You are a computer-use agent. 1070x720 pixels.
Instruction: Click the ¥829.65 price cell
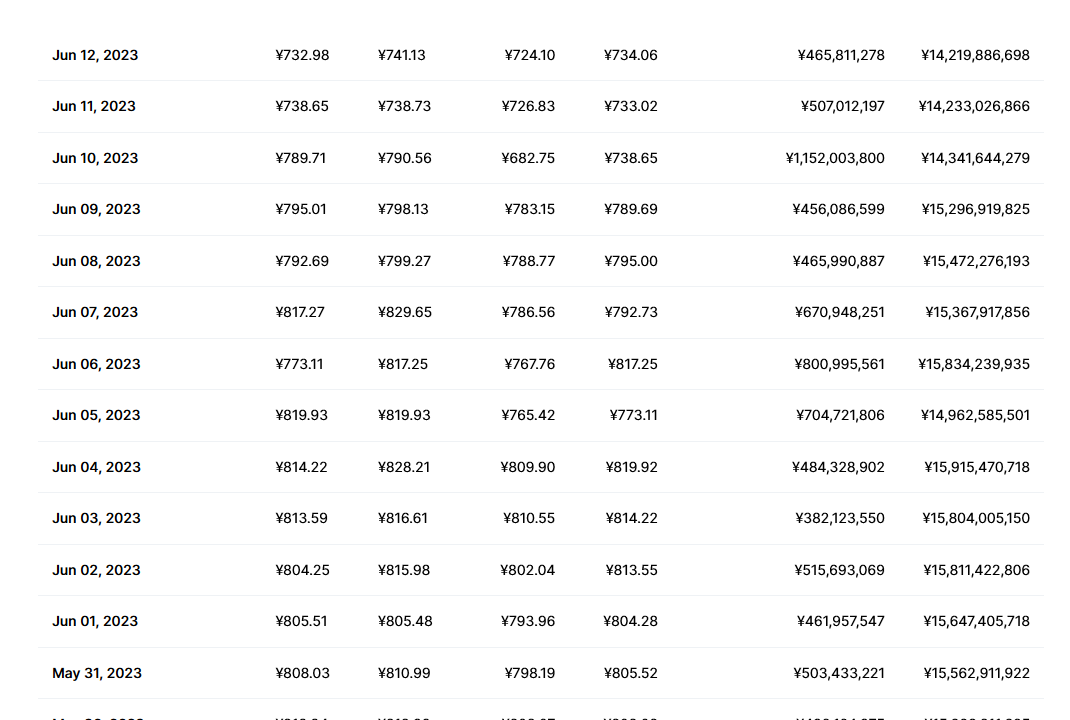click(x=405, y=312)
